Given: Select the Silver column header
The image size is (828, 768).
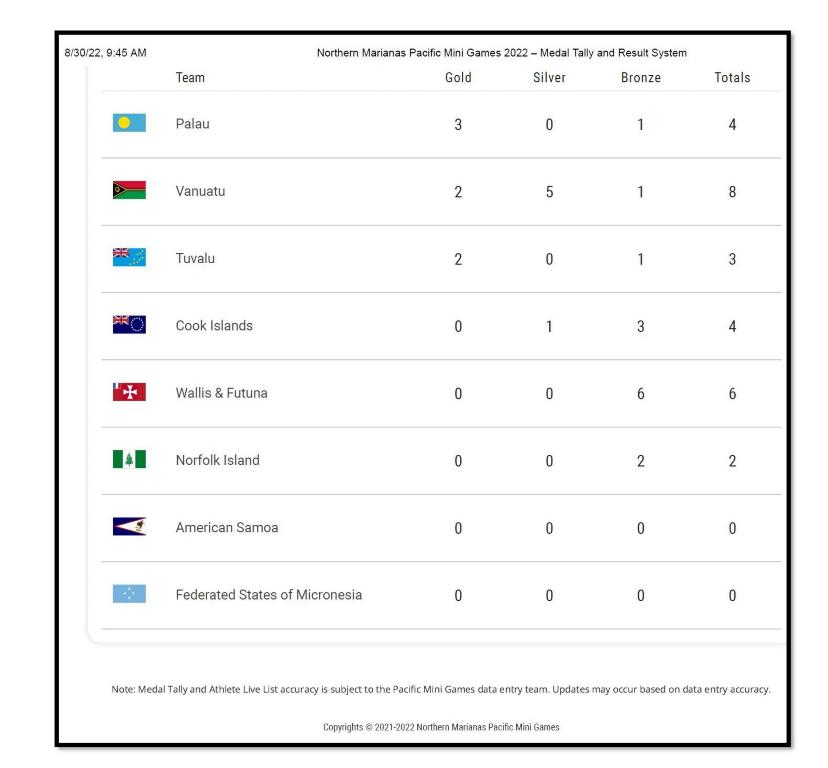Looking at the screenshot, I should coord(549,77).
